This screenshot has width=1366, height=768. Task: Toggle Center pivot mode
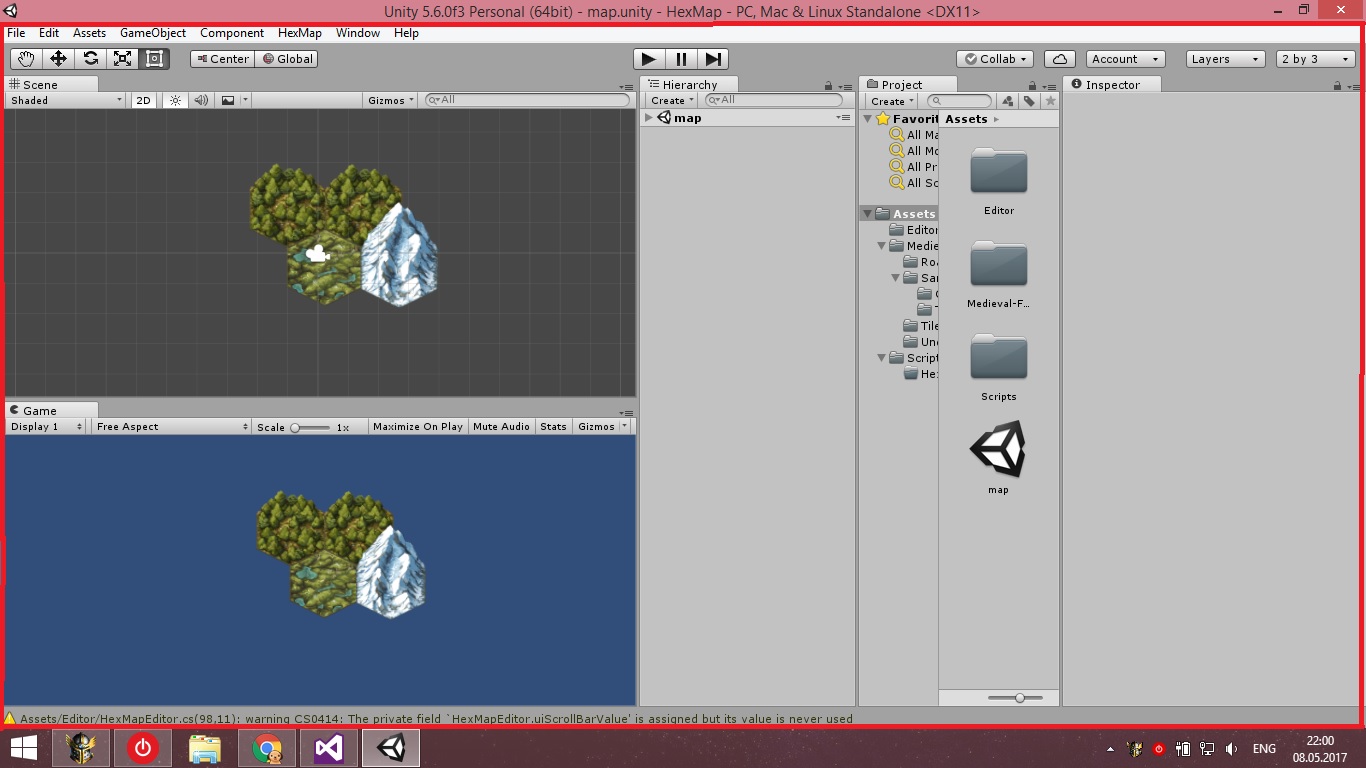point(222,59)
